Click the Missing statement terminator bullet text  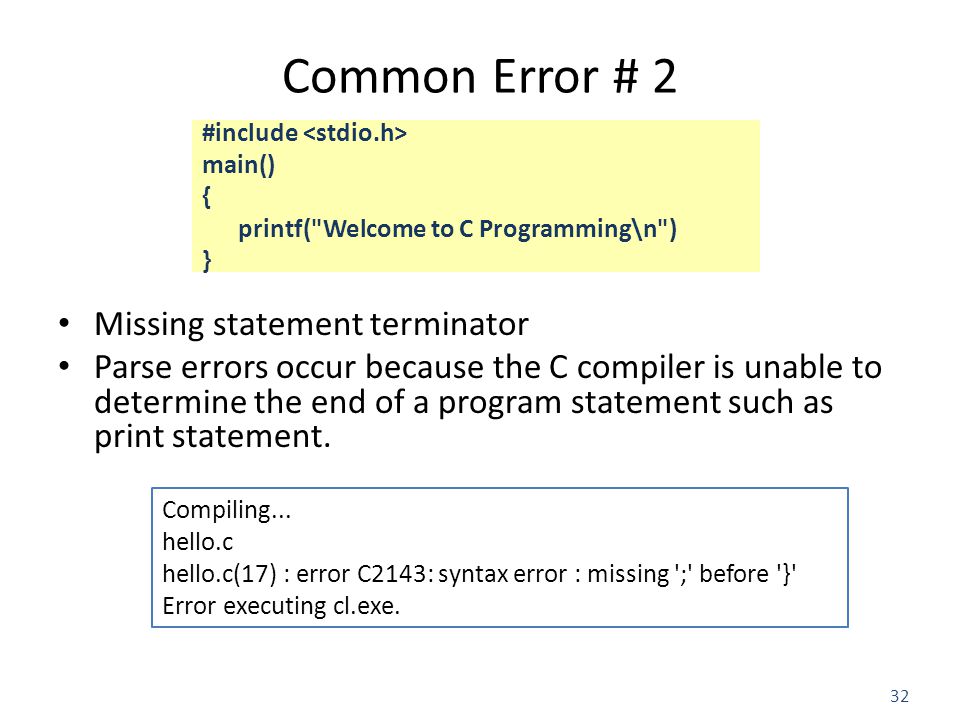pos(311,324)
